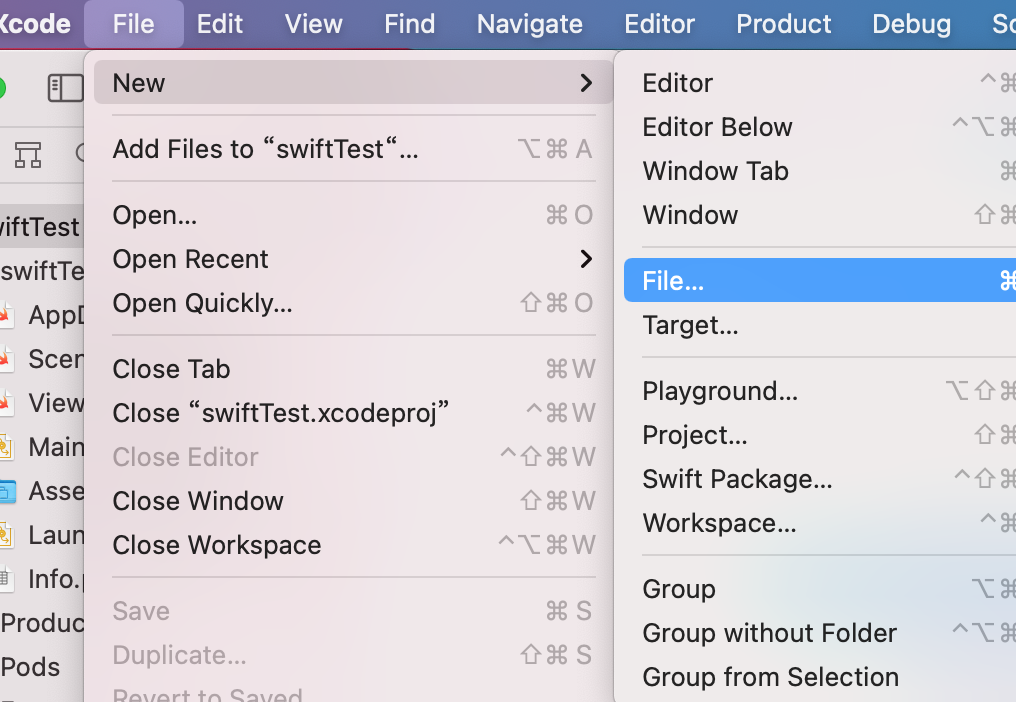Create a new Swift Package...
Image resolution: width=1016 pixels, height=702 pixels.
(x=820, y=479)
